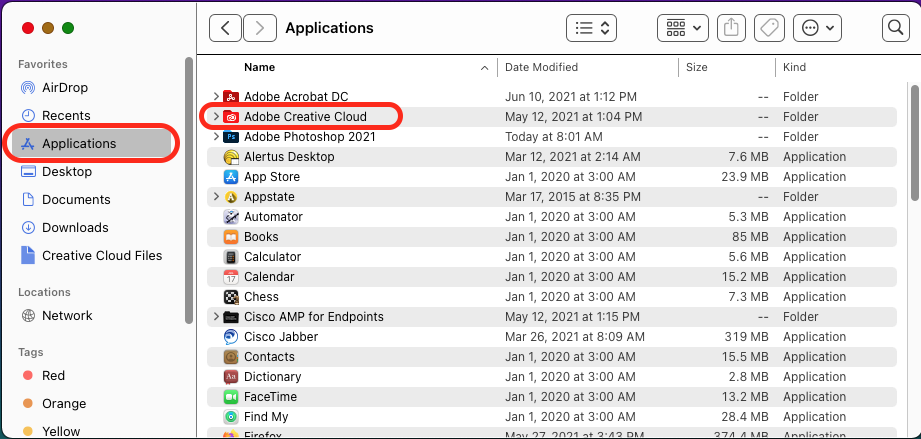Select the Find My app icon
The width and height of the screenshot is (921, 439).
tap(231, 417)
